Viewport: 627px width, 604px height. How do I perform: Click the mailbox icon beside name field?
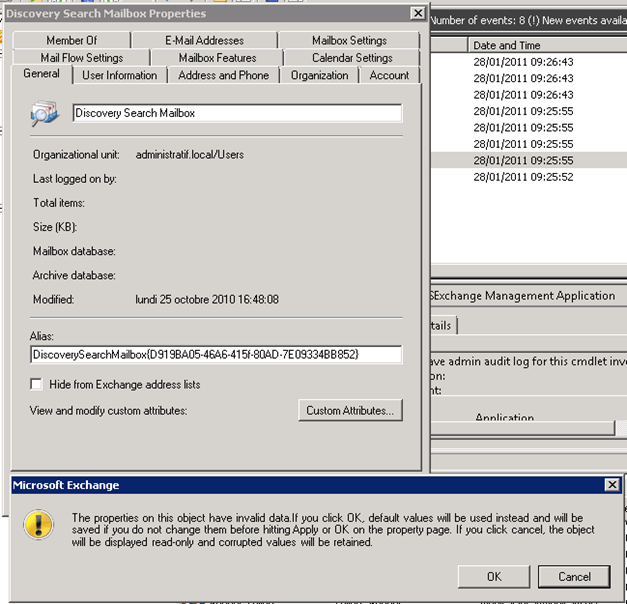45,114
